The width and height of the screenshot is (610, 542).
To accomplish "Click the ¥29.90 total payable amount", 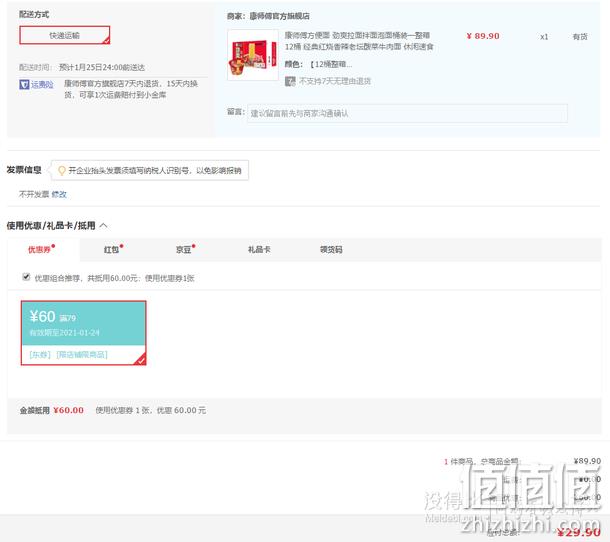I will [x=578, y=532].
